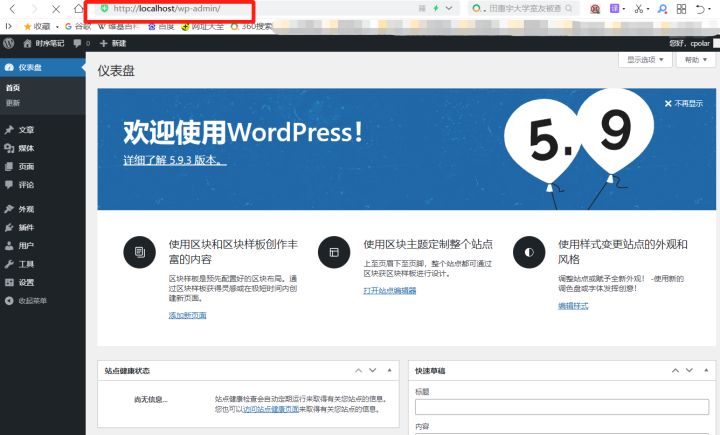Viewport: 720px width, 435px height.
Task: Follow the 打开站点编辑器 link
Action: [x=390, y=290]
